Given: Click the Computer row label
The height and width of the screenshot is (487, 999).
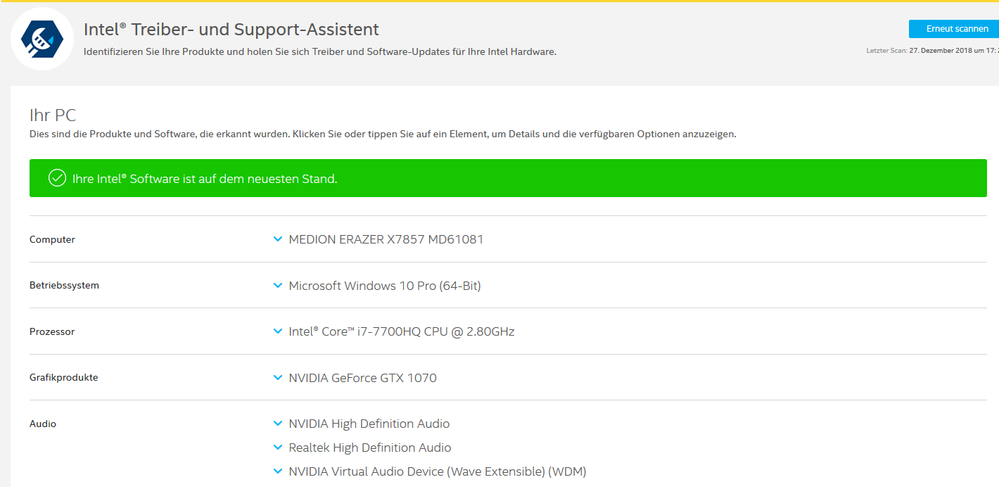Looking at the screenshot, I should (52, 240).
